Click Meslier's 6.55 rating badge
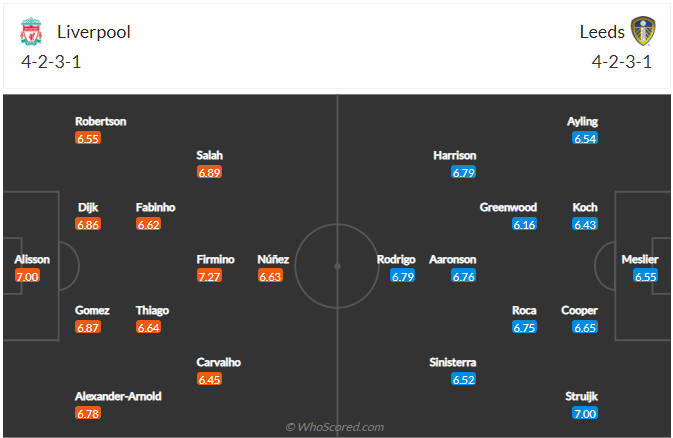Image resolution: width=673 pixels, height=438 pixels. [646, 276]
